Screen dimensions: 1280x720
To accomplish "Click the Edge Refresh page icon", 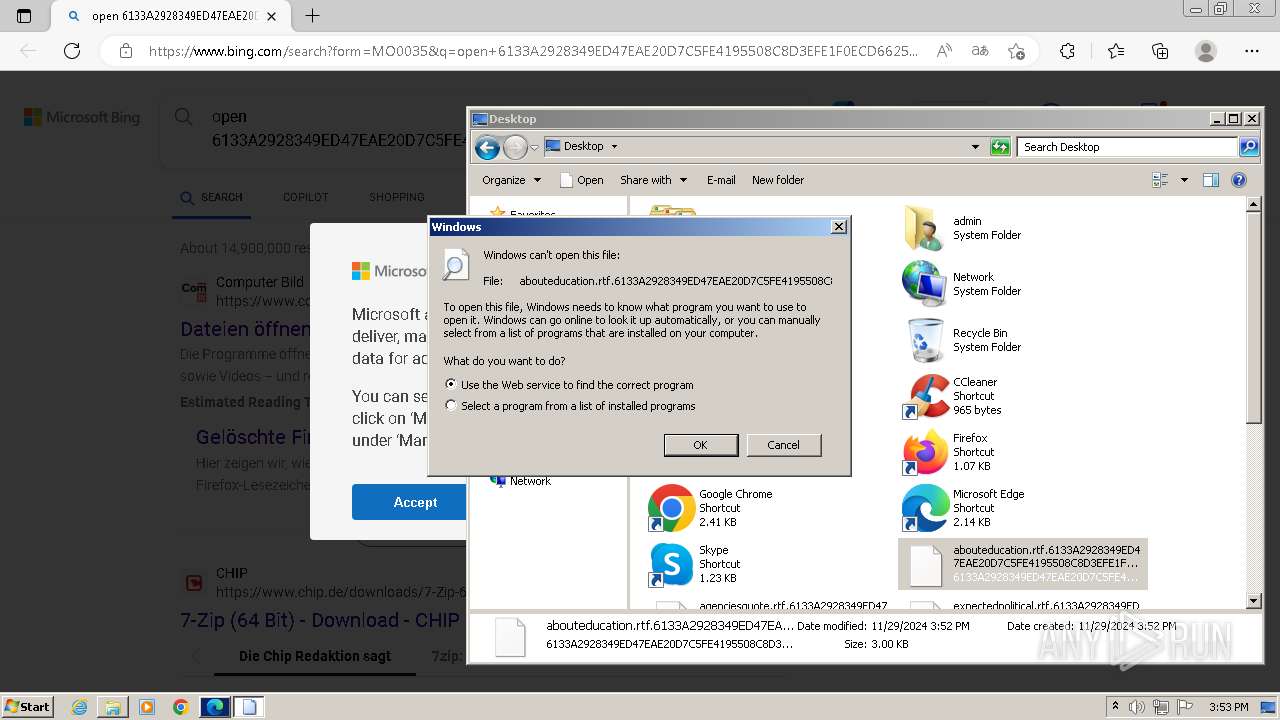I will pyautogui.click(x=72, y=51).
